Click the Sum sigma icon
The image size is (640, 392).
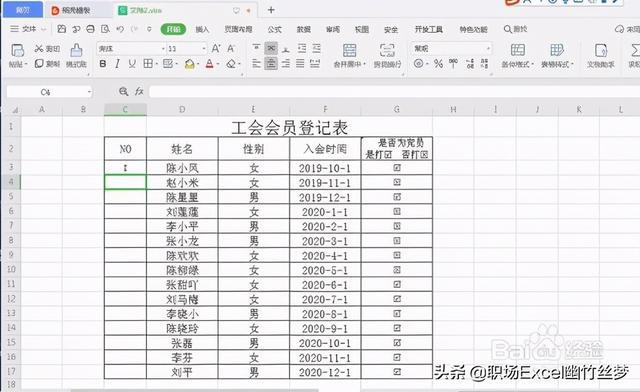(635, 50)
